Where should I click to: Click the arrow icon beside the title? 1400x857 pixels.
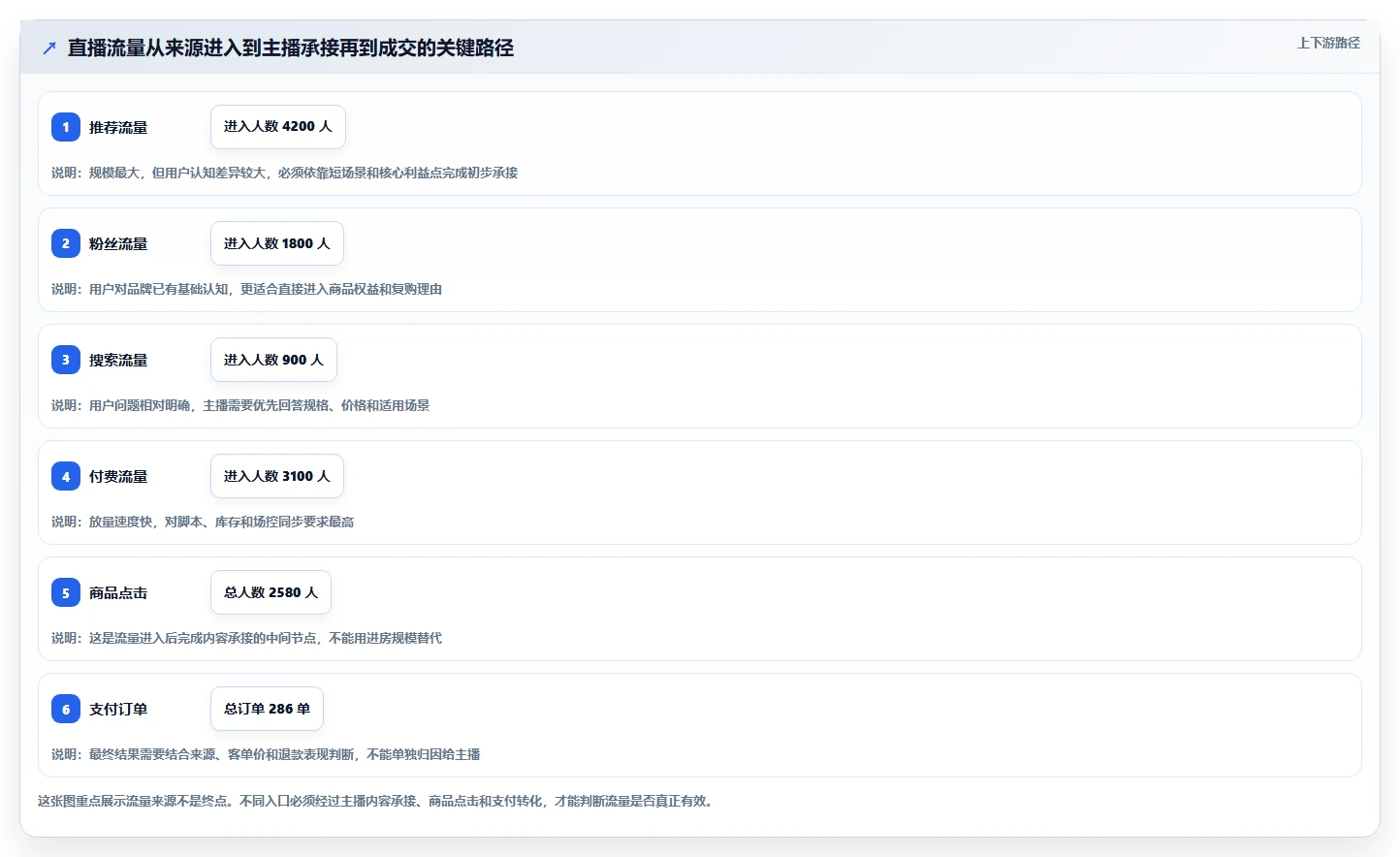pyautogui.click(x=49, y=48)
